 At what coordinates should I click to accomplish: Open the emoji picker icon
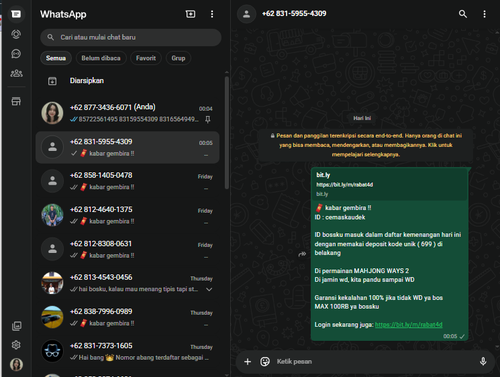coord(265,362)
